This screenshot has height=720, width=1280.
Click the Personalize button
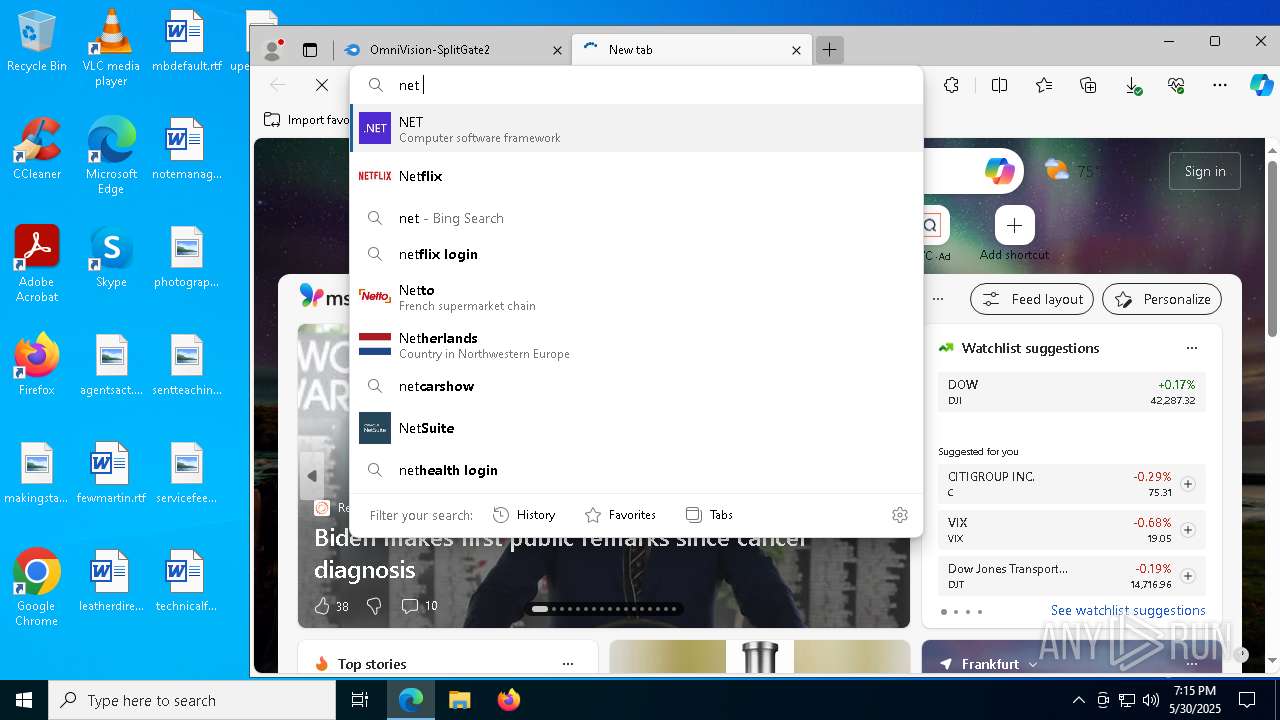pos(1162,299)
